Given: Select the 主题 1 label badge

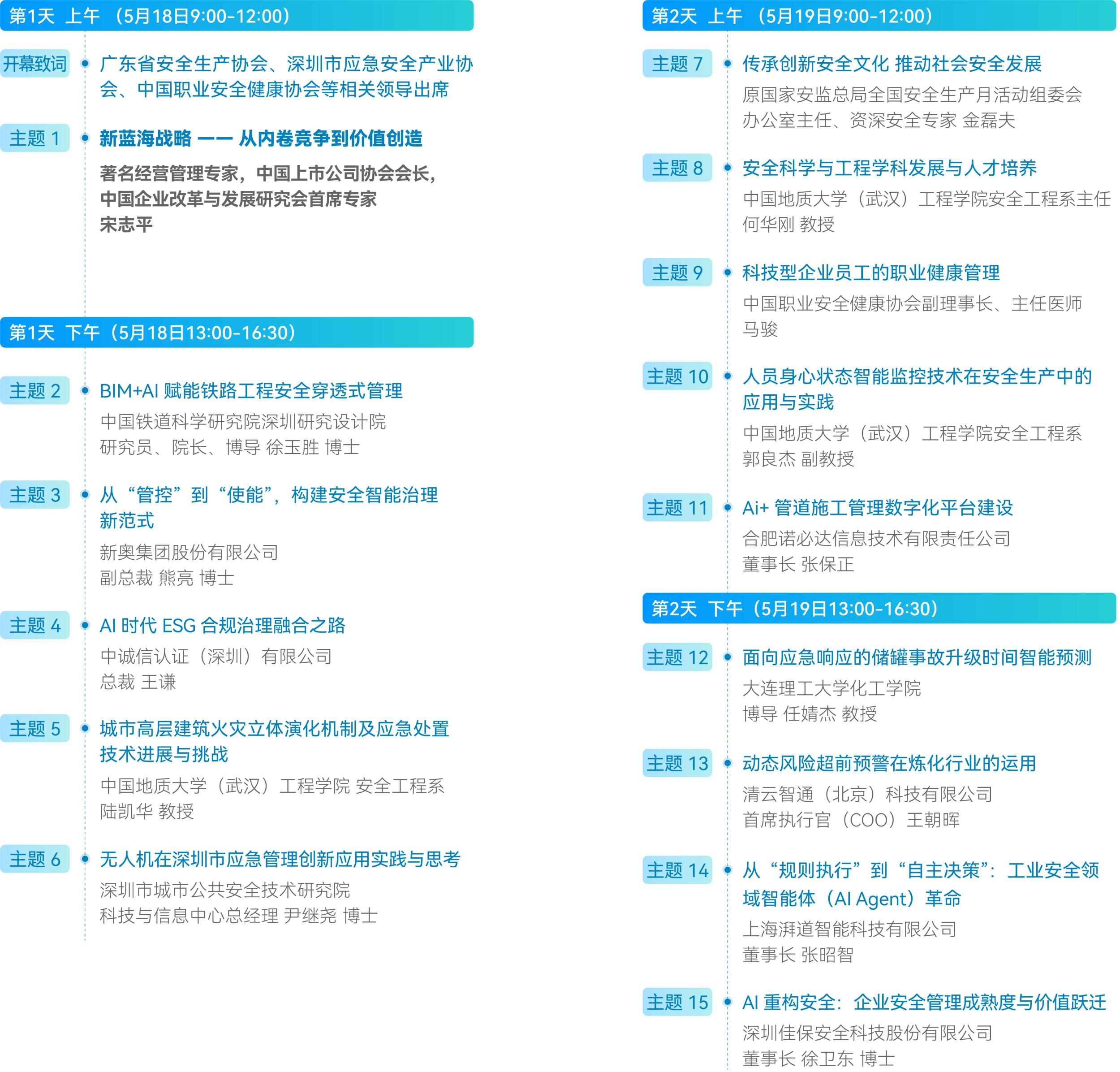Looking at the screenshot, I should [x=35, y=138].
